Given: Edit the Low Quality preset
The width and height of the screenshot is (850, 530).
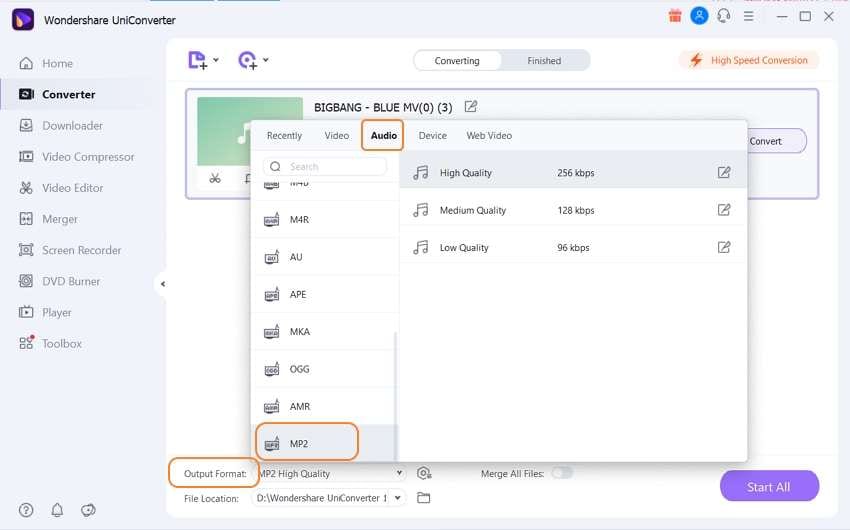Looking at the screenshot, I should (x=724, y=248).
